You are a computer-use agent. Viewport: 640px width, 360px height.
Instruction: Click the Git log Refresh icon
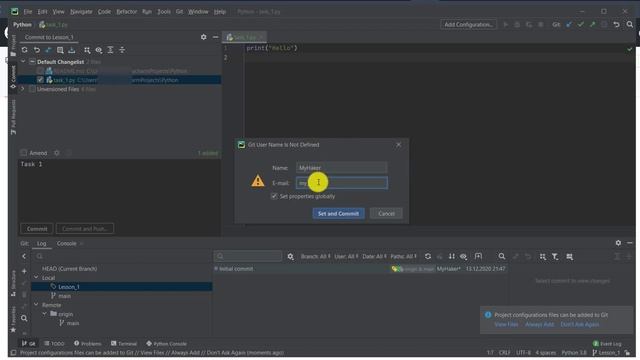click(x=428, y=256)
